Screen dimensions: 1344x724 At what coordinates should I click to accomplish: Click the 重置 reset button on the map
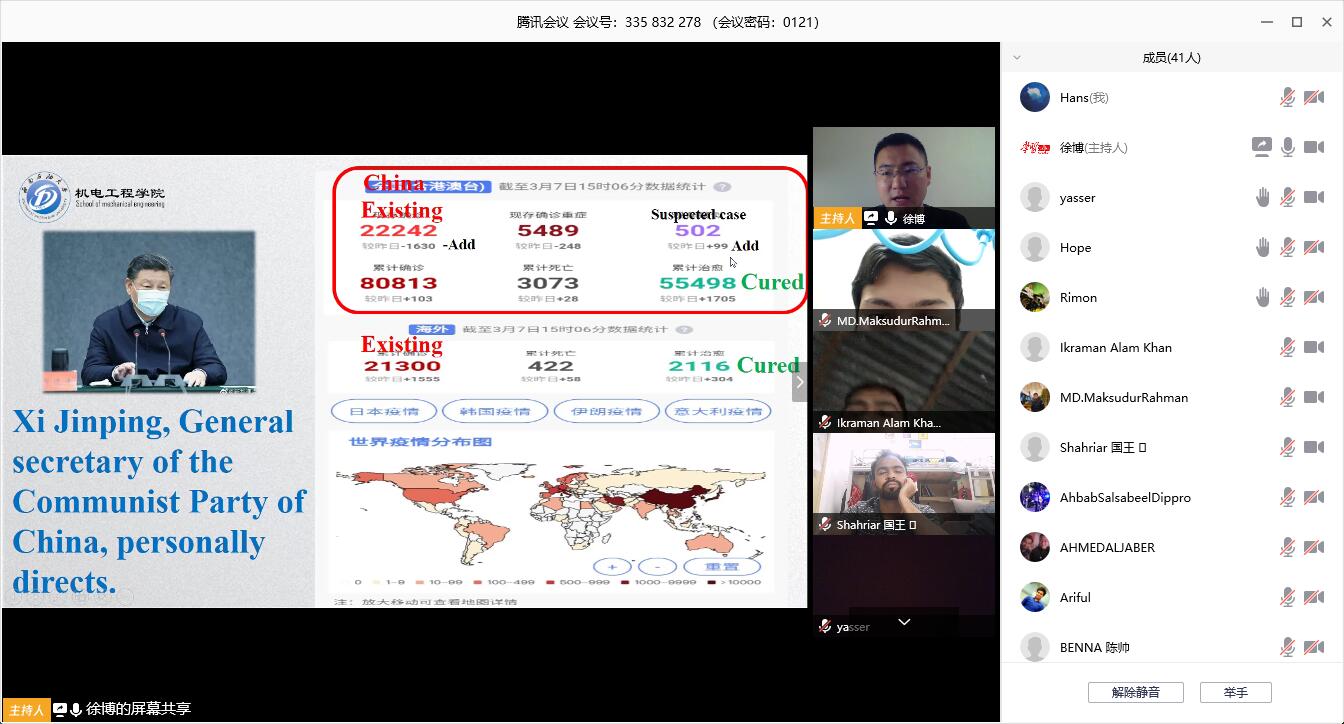[722, 567]
